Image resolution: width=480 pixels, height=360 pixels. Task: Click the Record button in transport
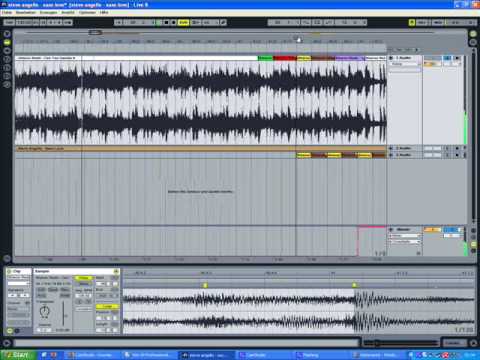(174, 22)
